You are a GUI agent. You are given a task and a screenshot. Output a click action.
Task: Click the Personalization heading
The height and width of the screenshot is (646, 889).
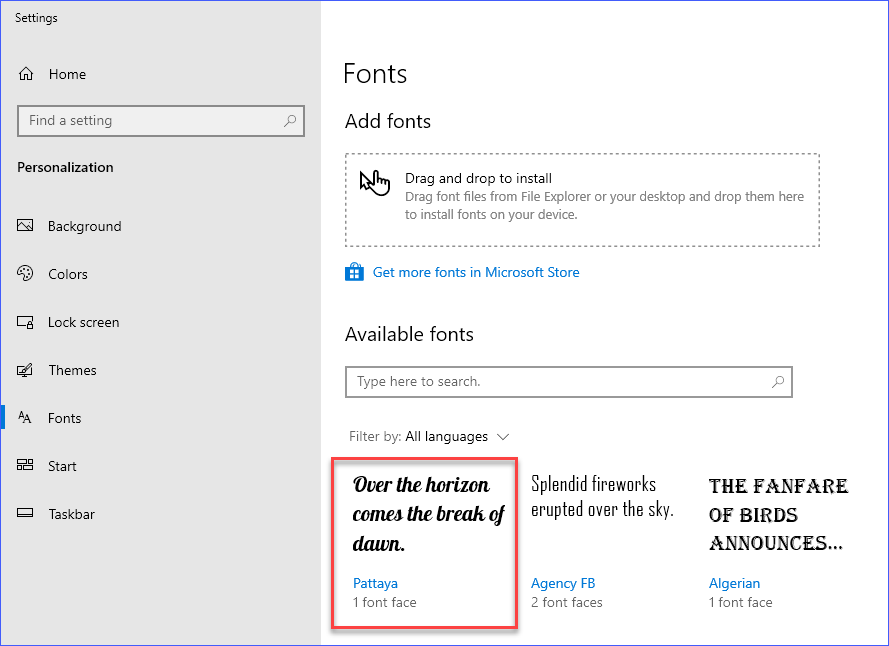(x=65, y=167)
